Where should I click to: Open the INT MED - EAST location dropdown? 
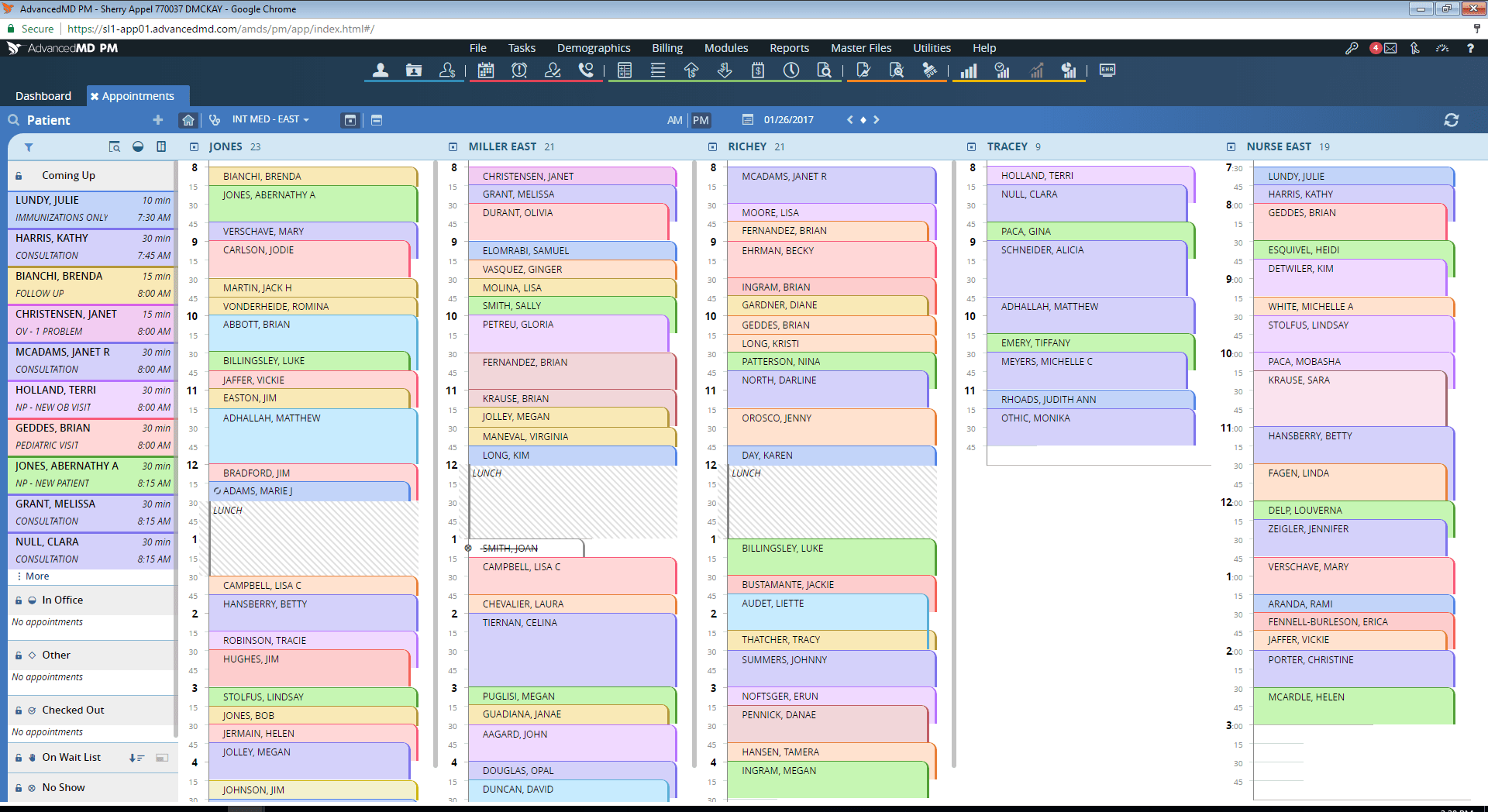270,119
